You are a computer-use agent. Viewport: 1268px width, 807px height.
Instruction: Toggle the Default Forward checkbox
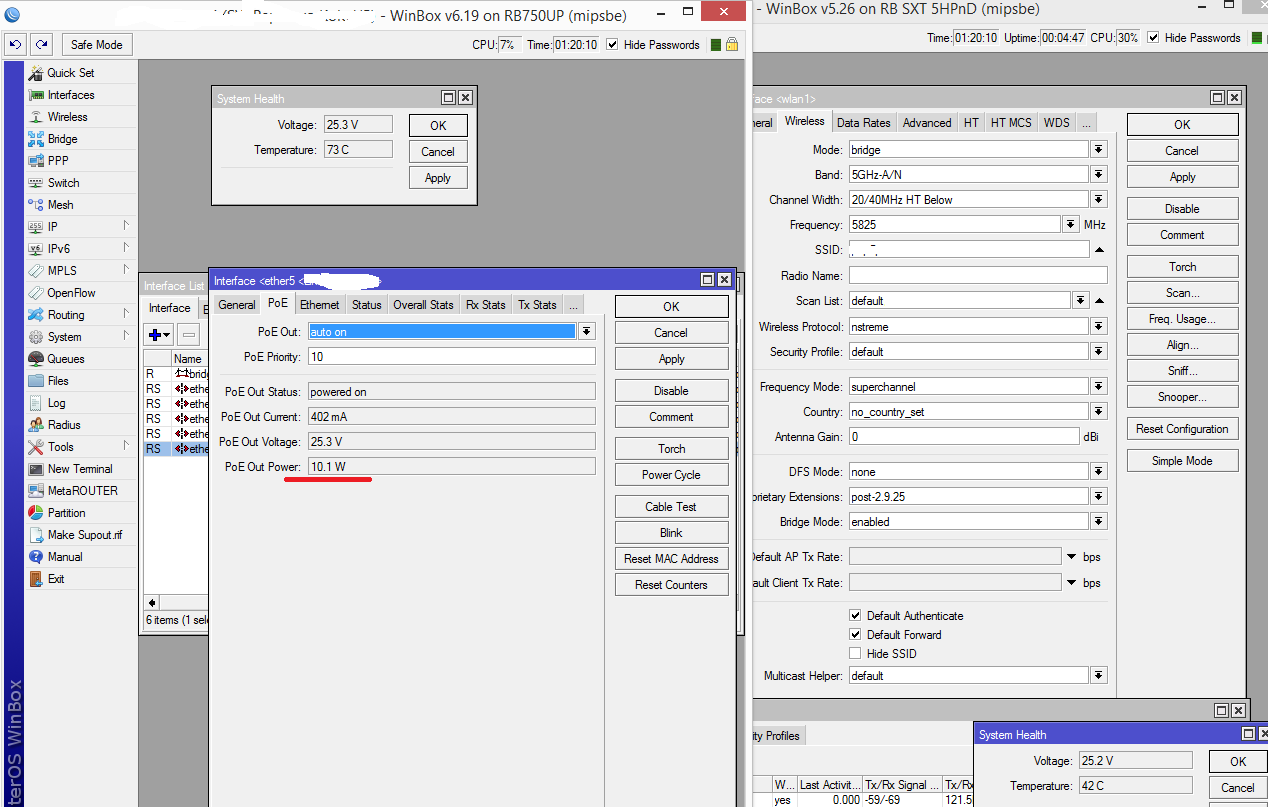pyautogui.click(x=855, y=635)
